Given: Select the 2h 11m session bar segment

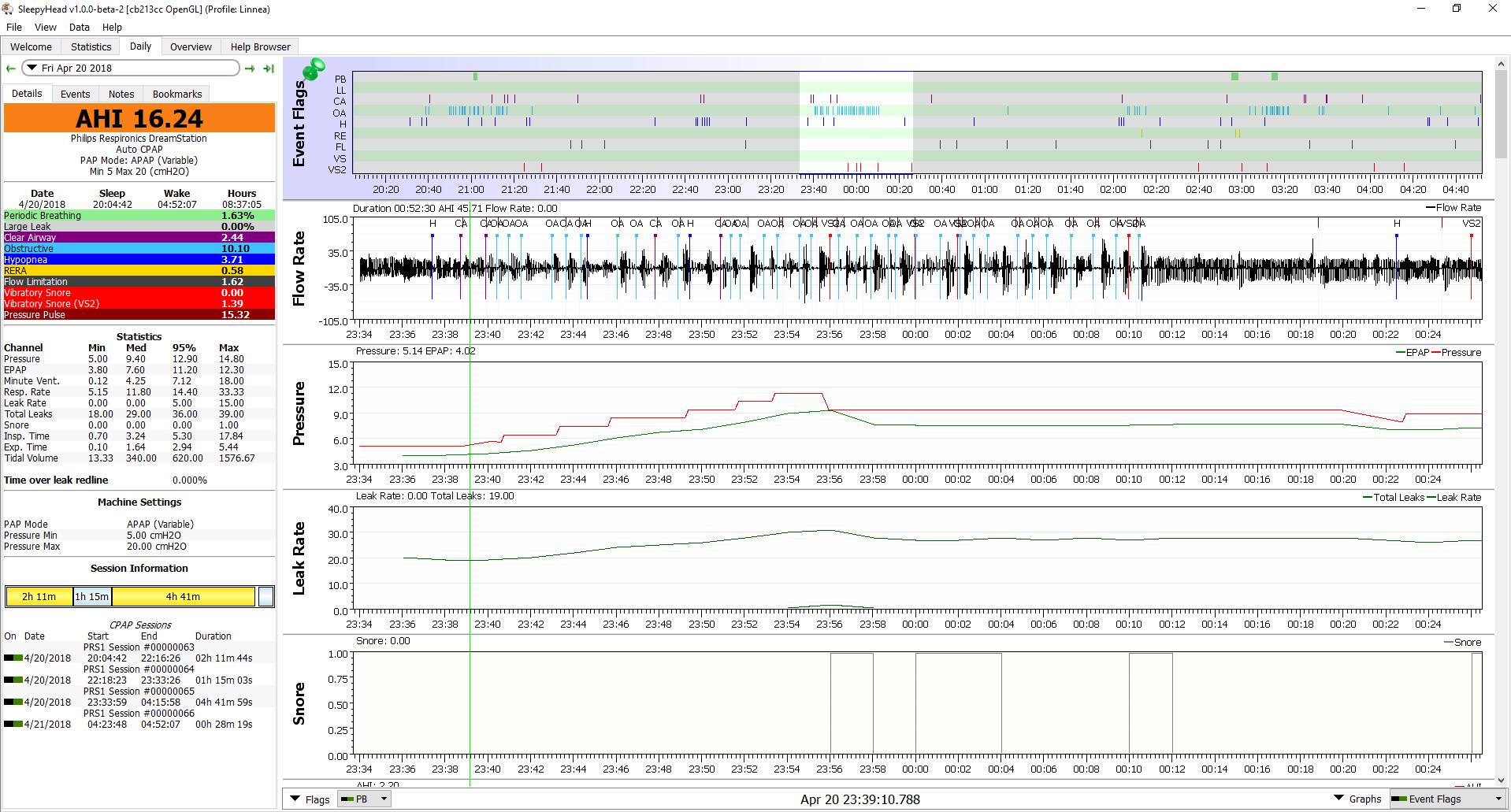Looking at the screenshot, I should point(39,597).
